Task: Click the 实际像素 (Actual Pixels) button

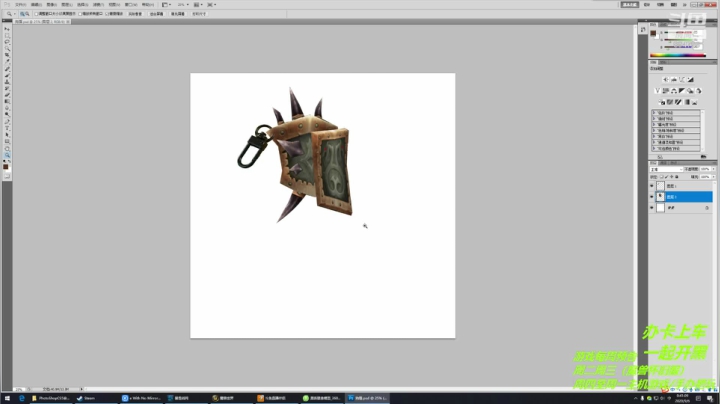Action: (135, 14)
